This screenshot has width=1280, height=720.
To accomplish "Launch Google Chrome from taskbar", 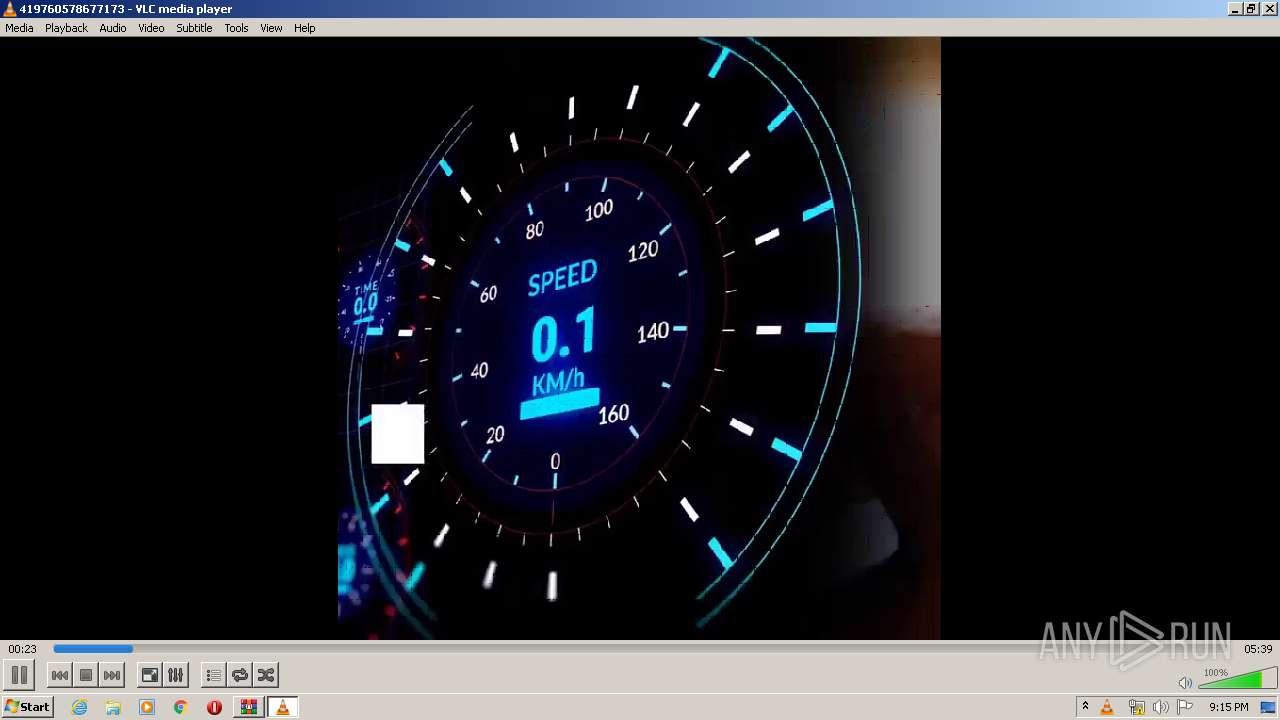I will pyautogui.click(x=180, y=707).
